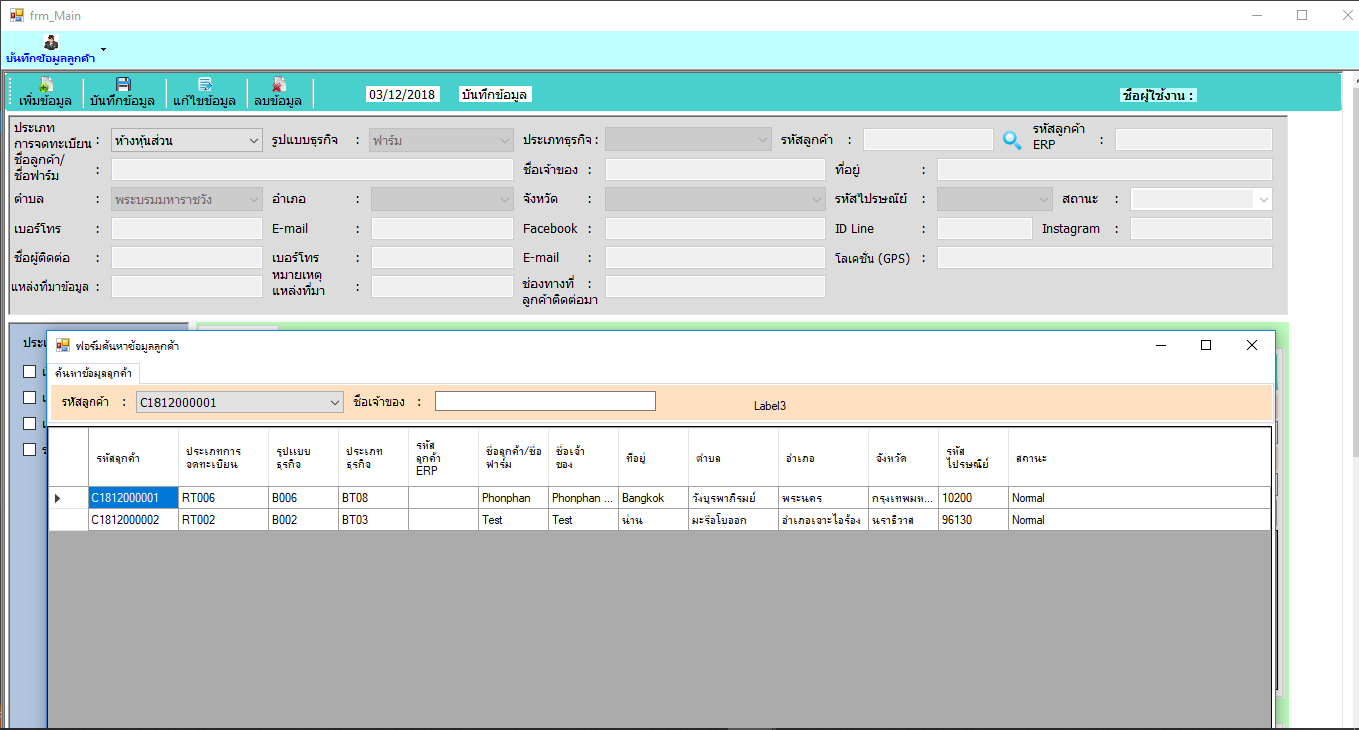Click the รหัสลูกค้า ERP input field
Screen dimensions: 1359x730
[1193, 140]
